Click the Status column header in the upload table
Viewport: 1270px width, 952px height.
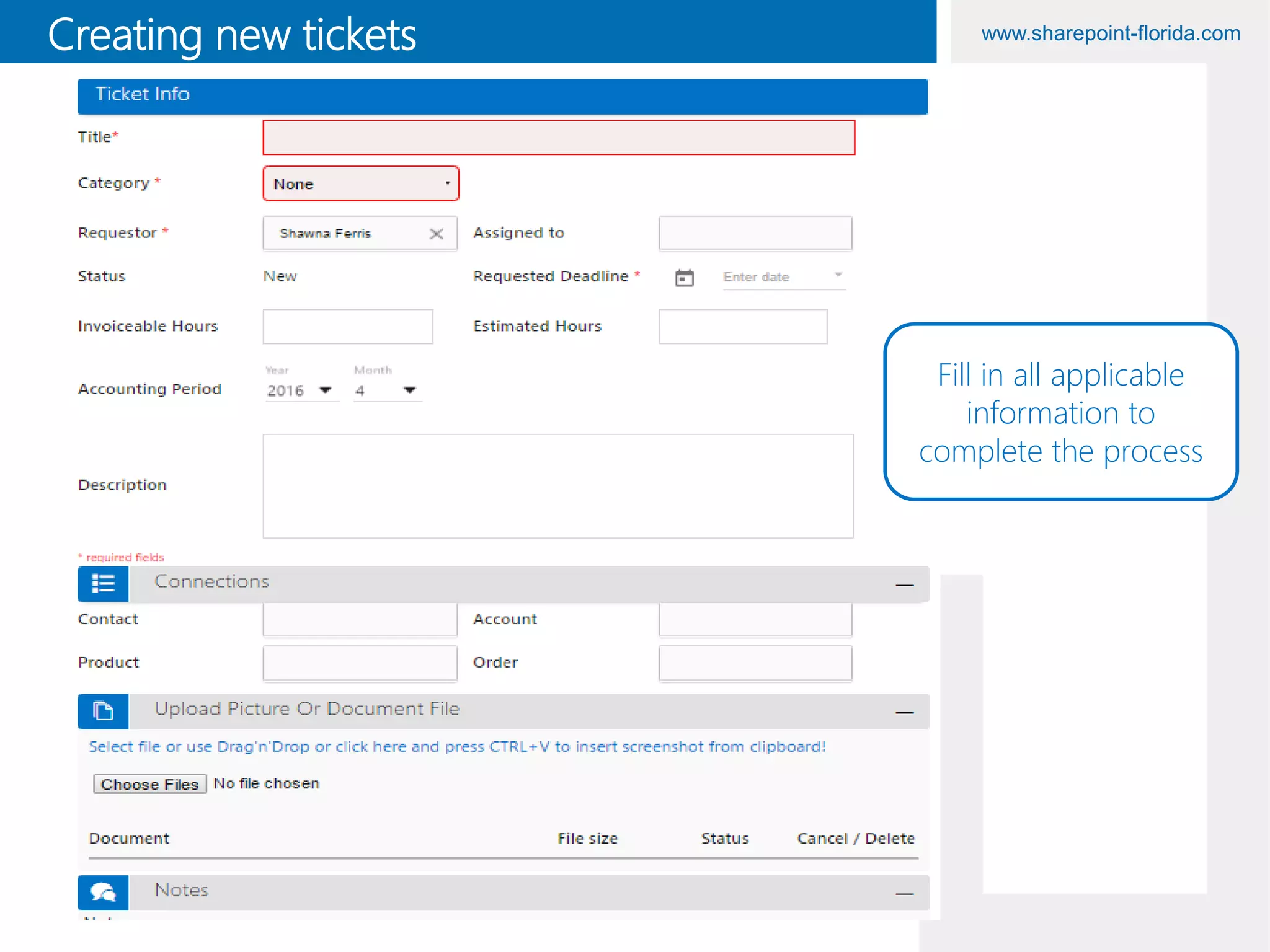725,839
